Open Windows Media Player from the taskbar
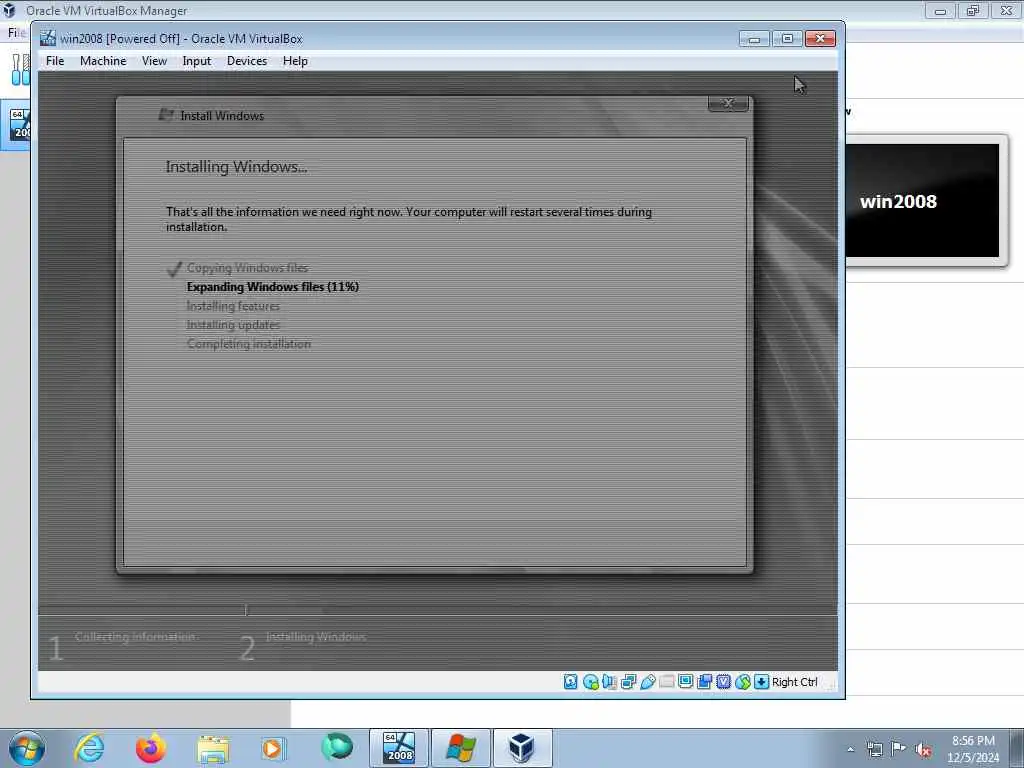Image resolution: width=1024 pixels, height=768 pixels. click(x=272, y=748)
